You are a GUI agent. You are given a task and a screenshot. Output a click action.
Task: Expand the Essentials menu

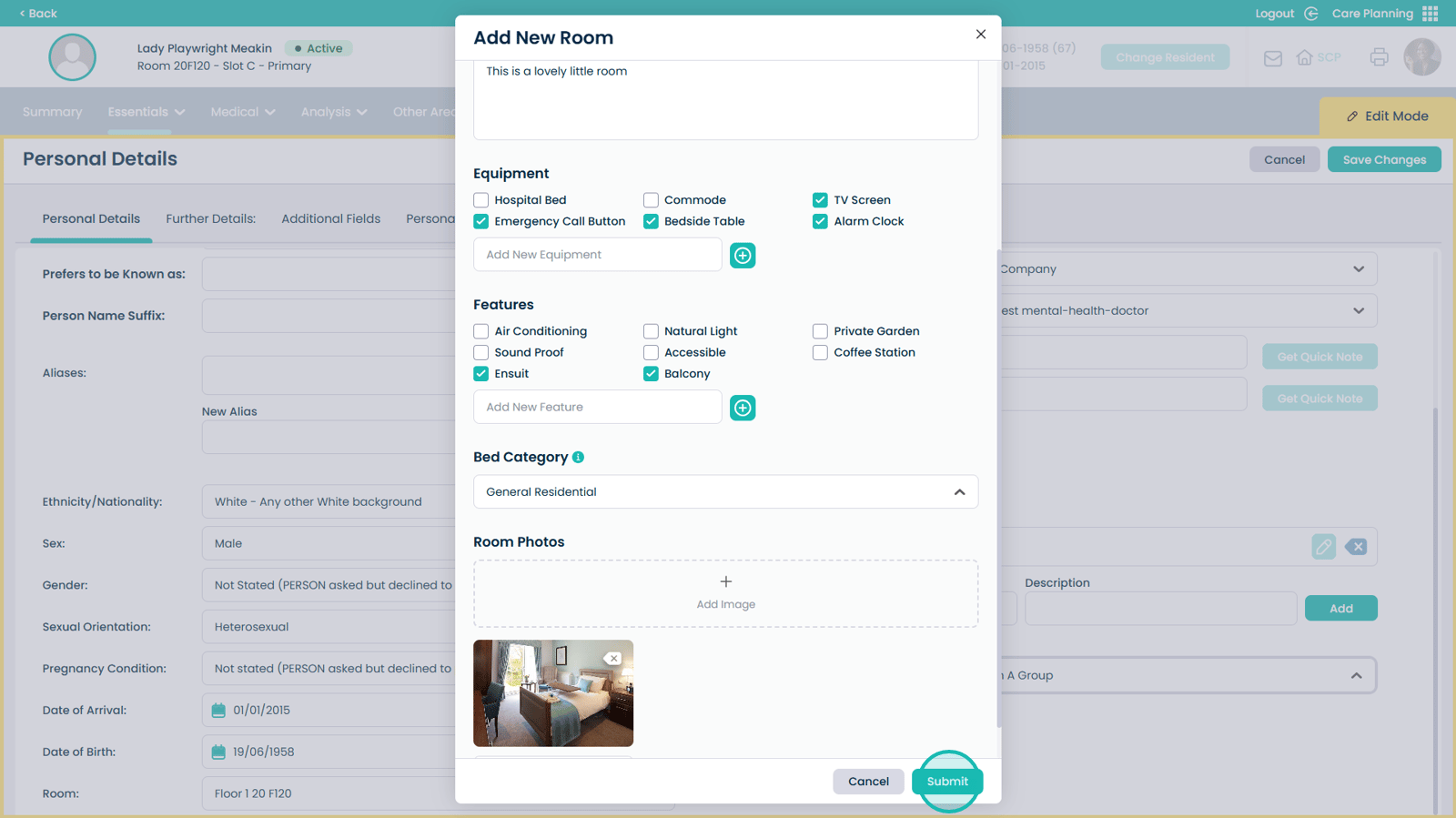click(x=147, y=112)
